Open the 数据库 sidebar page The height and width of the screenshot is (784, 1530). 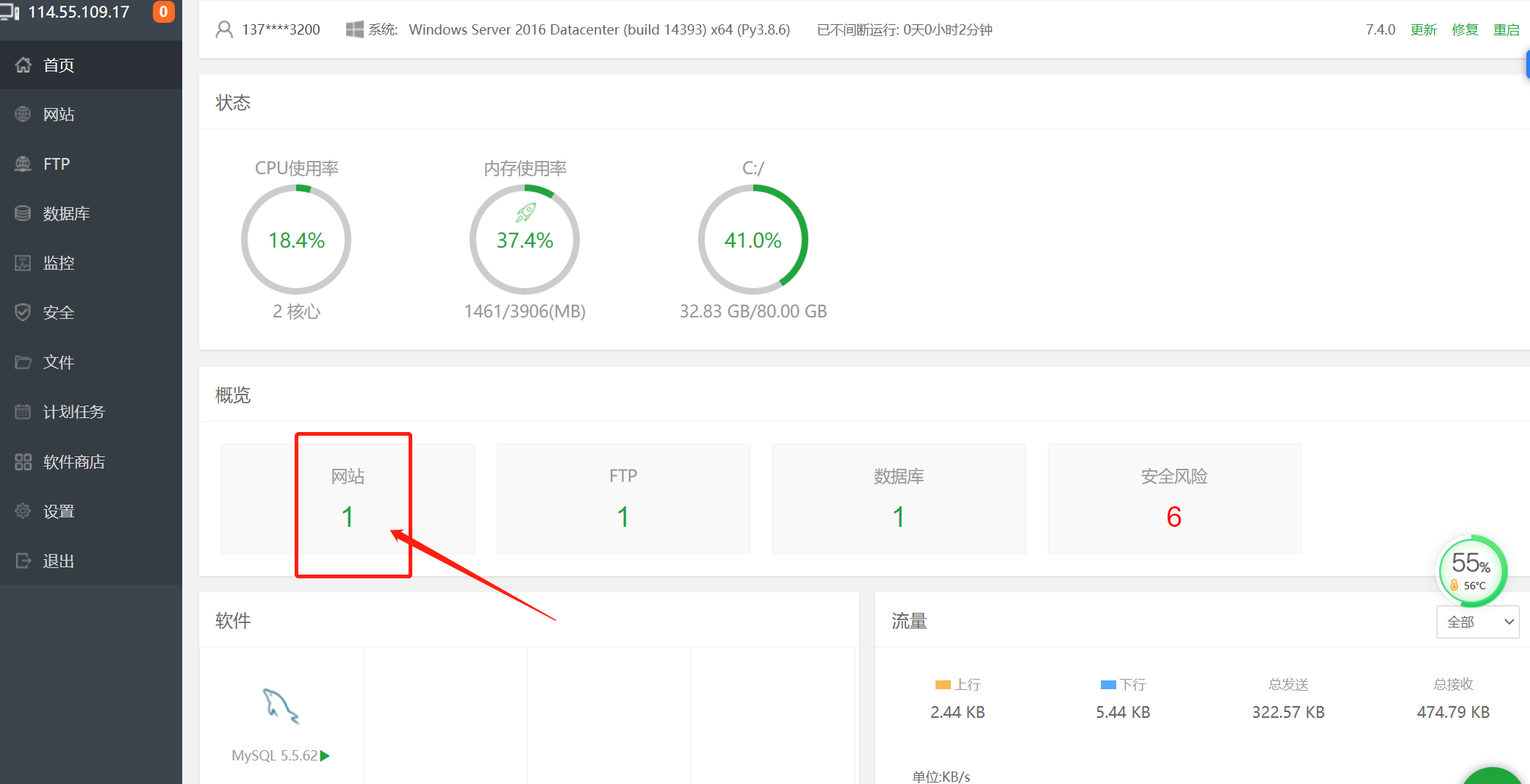(91, 213)
